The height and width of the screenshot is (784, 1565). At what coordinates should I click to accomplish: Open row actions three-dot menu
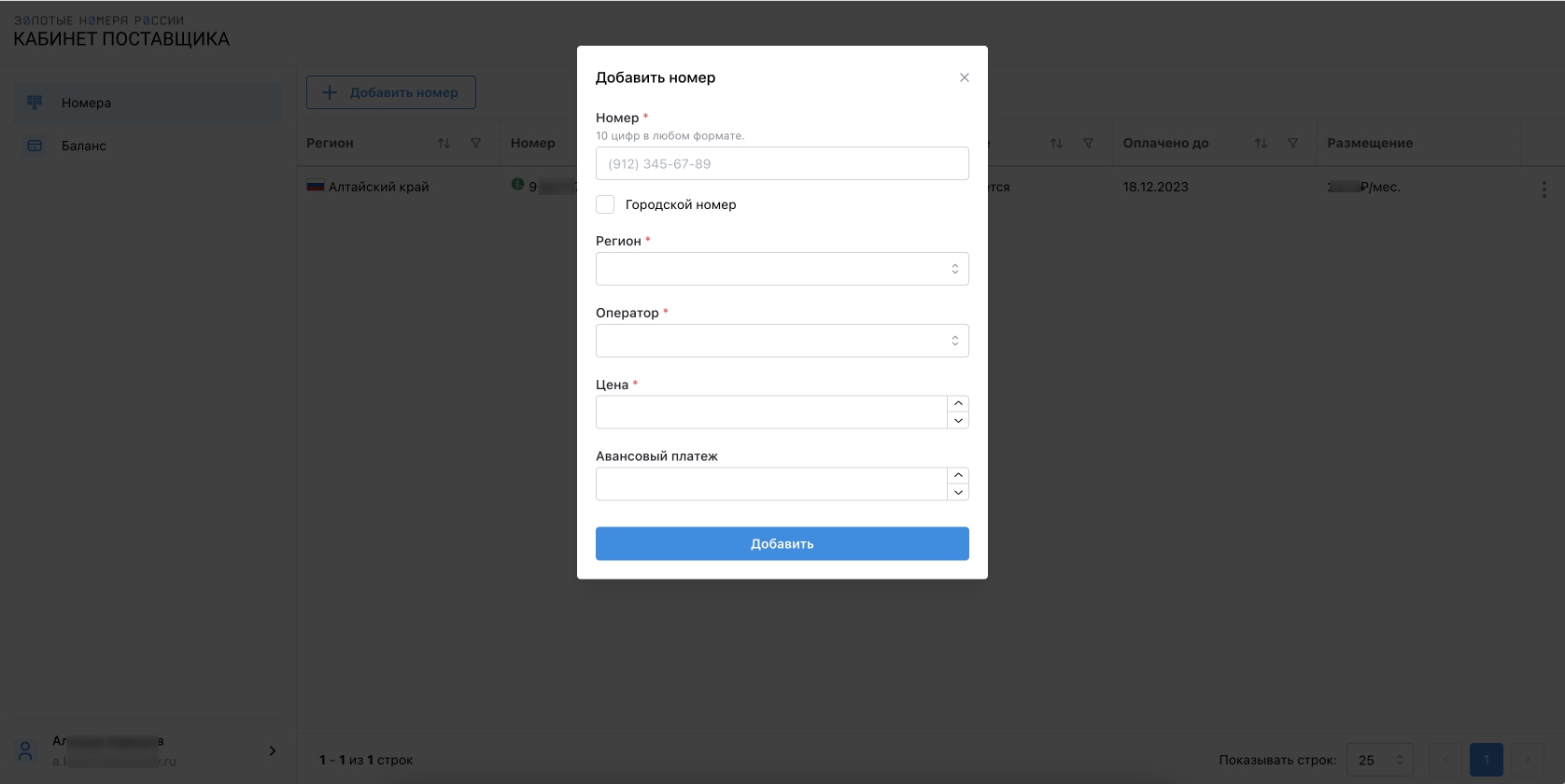[1544, 189]
